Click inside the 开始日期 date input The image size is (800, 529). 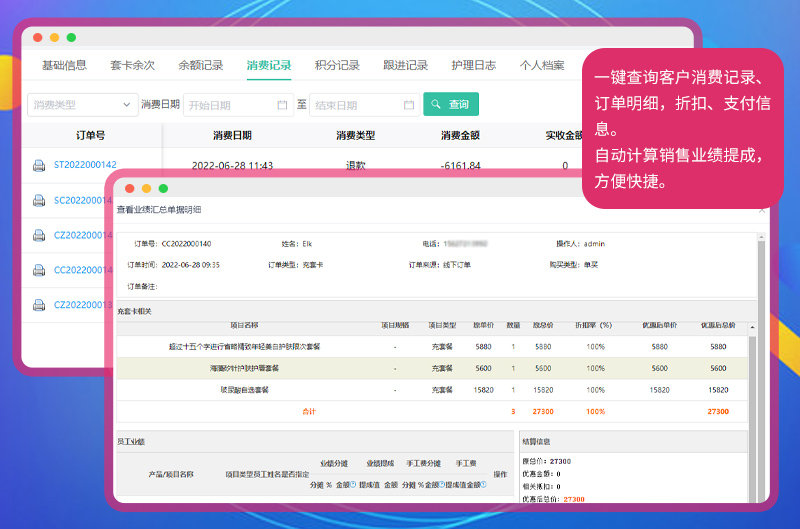(225, 105)
